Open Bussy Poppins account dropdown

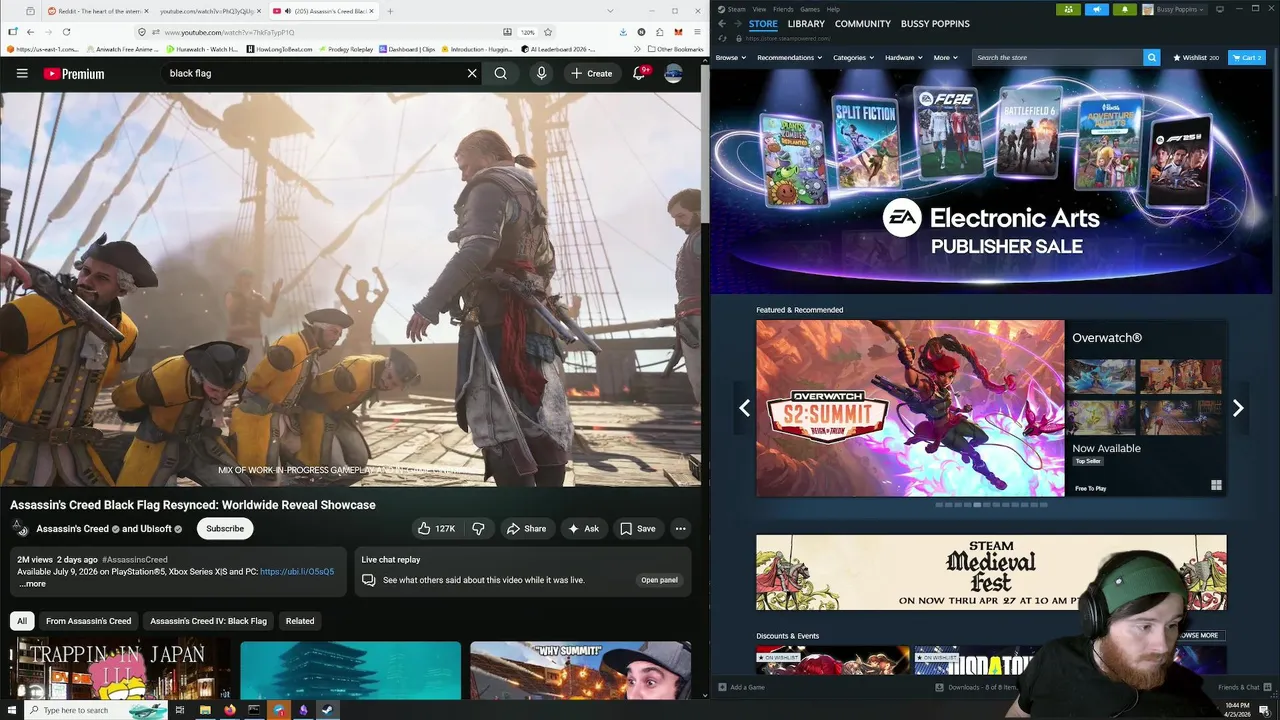point(1174,9)
